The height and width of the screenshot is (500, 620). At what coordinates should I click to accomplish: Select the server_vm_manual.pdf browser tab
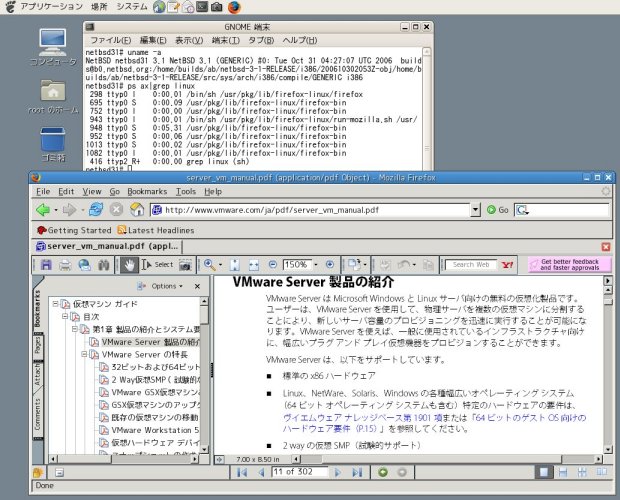(107, 246)
